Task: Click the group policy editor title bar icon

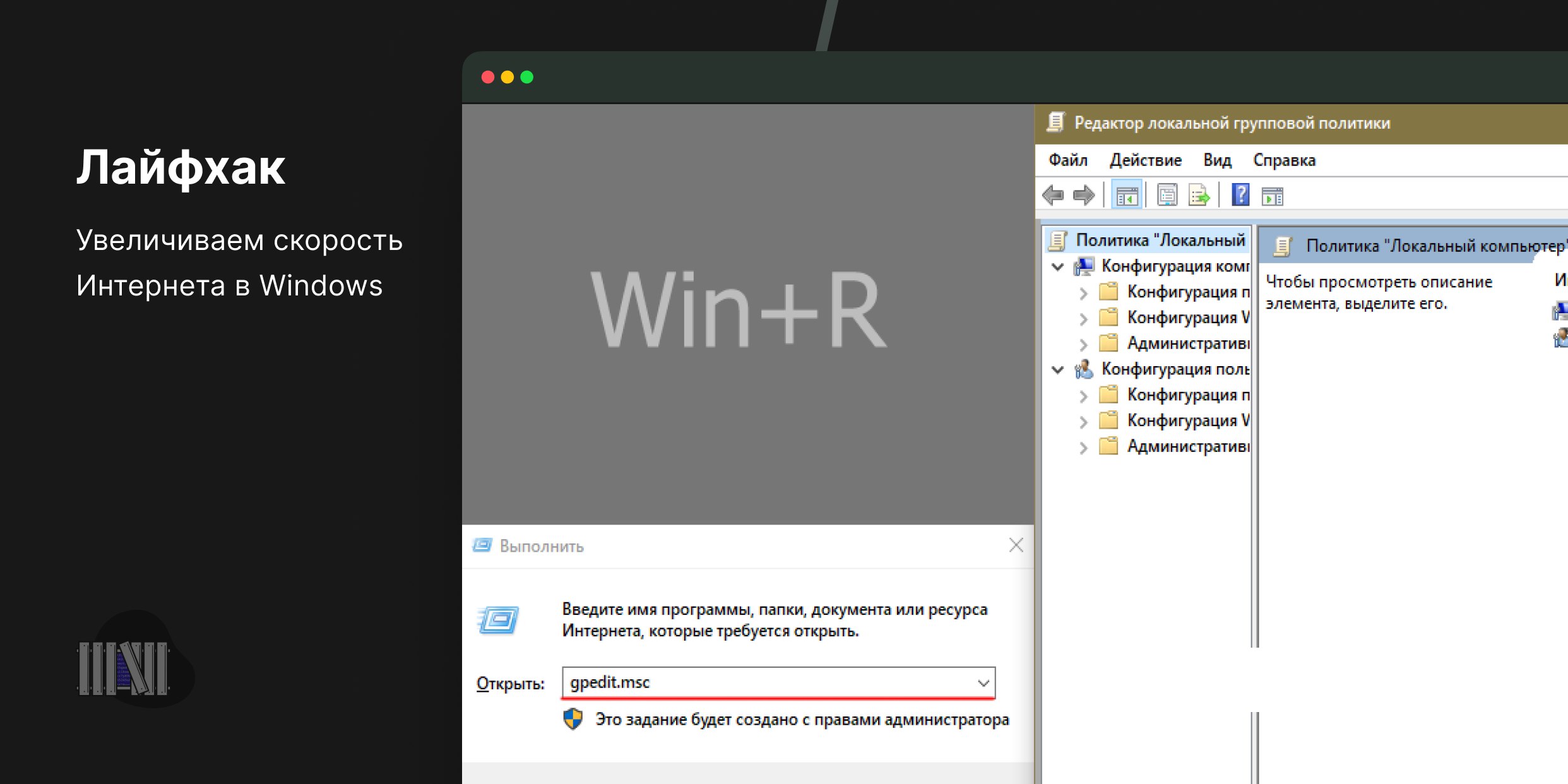Action: pyautogui.click(x=1056, y=122)
